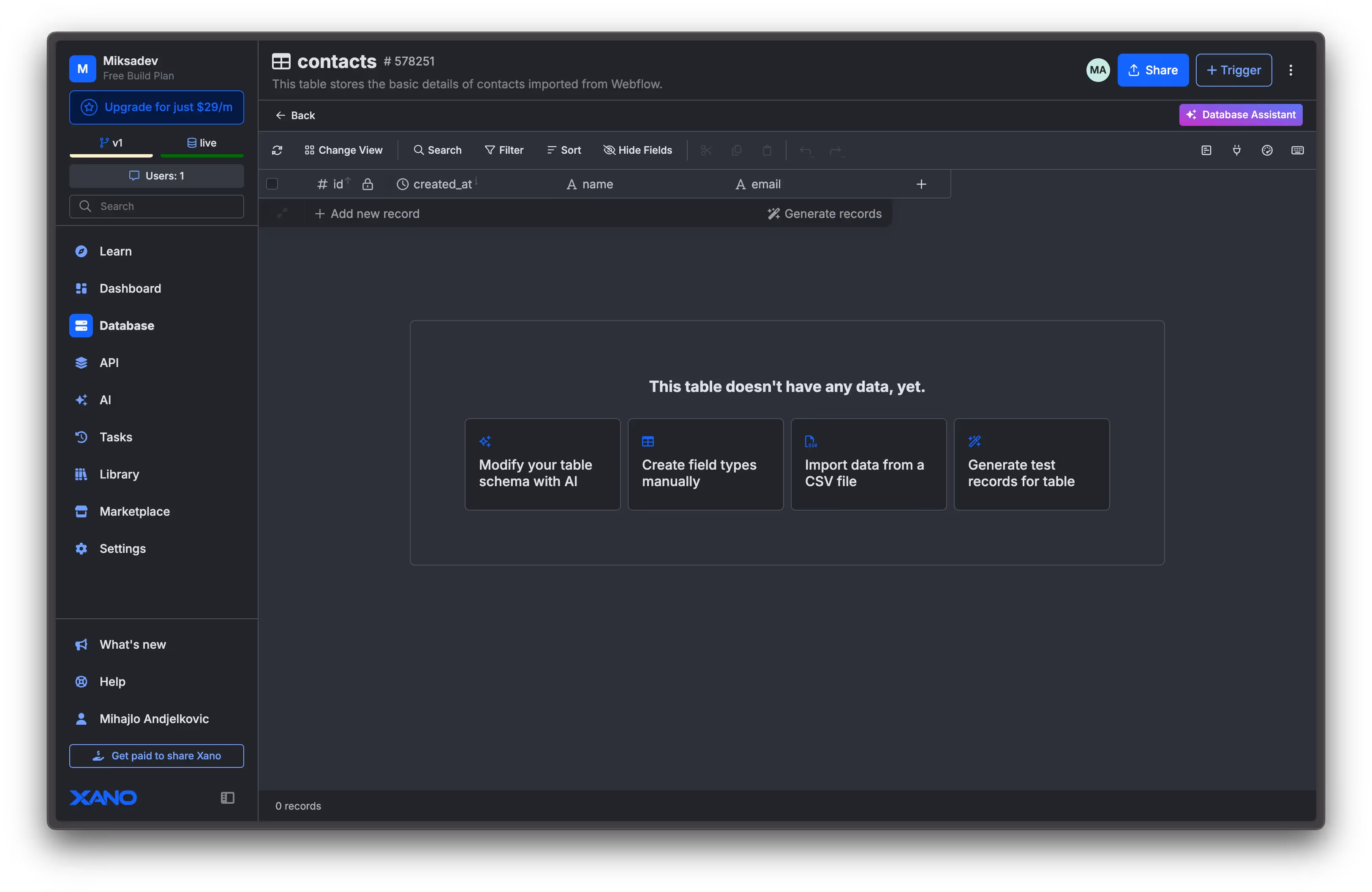
Task: Click the plug connections icon in toolbar
Action: (1236, 150)
